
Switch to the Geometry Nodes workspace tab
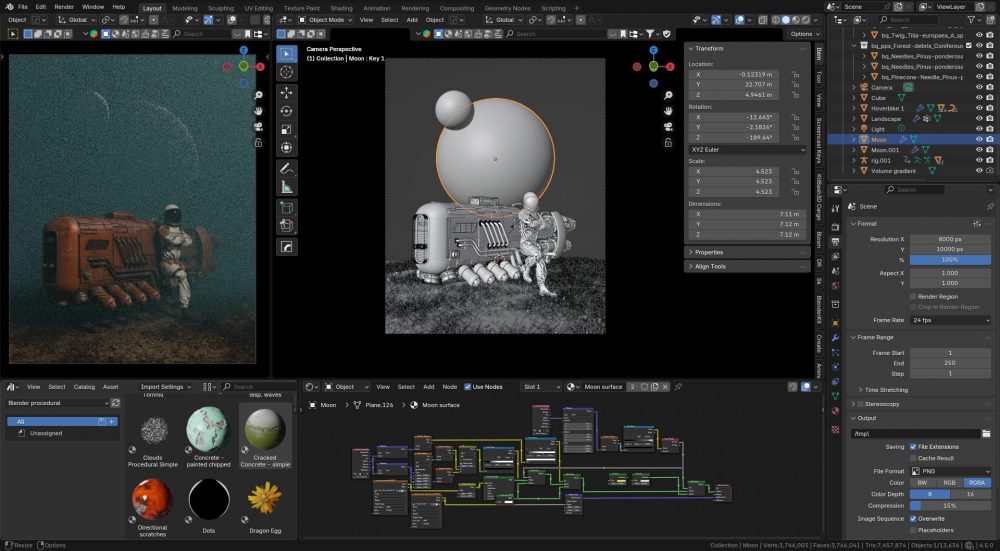point(507,8)
